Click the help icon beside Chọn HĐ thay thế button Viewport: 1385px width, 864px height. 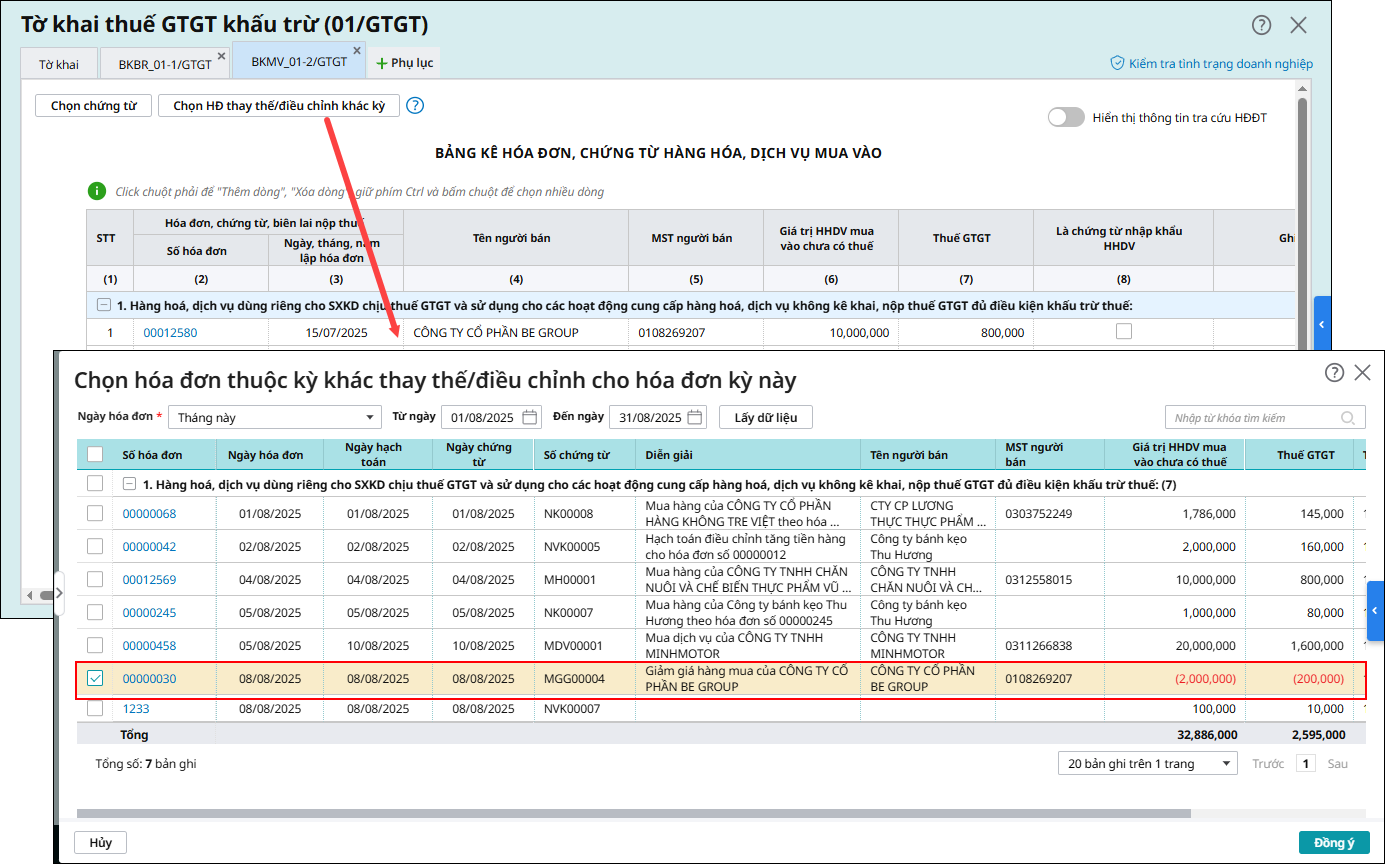tap(416, 106)
